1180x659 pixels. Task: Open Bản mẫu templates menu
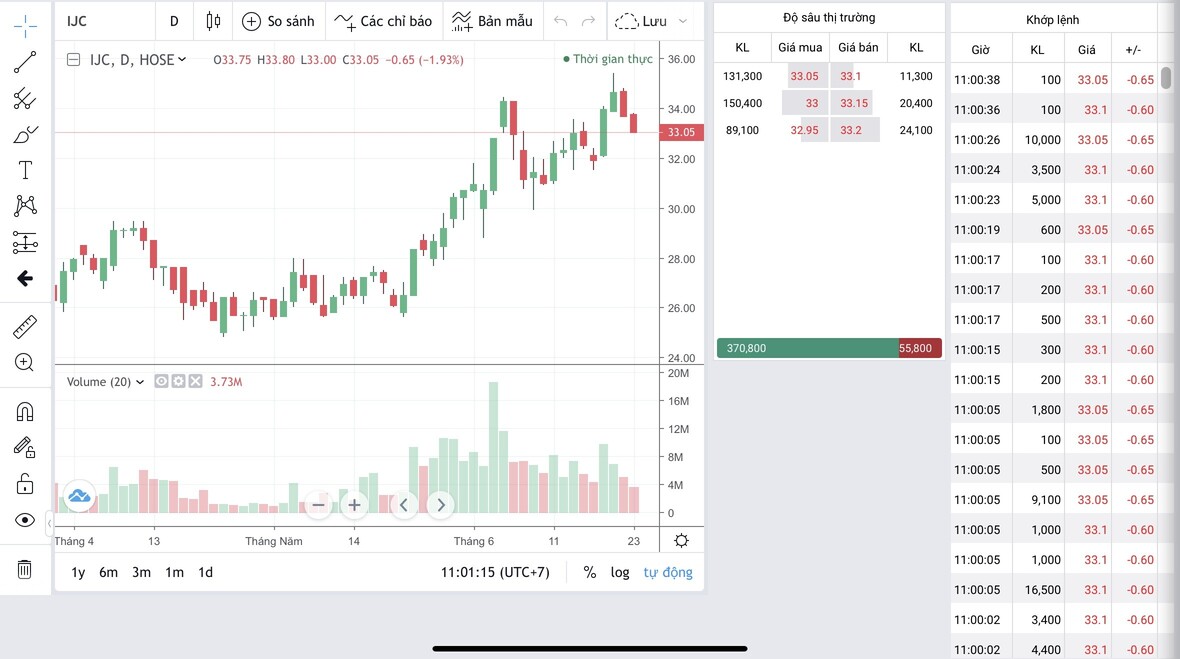click(492, 21)
